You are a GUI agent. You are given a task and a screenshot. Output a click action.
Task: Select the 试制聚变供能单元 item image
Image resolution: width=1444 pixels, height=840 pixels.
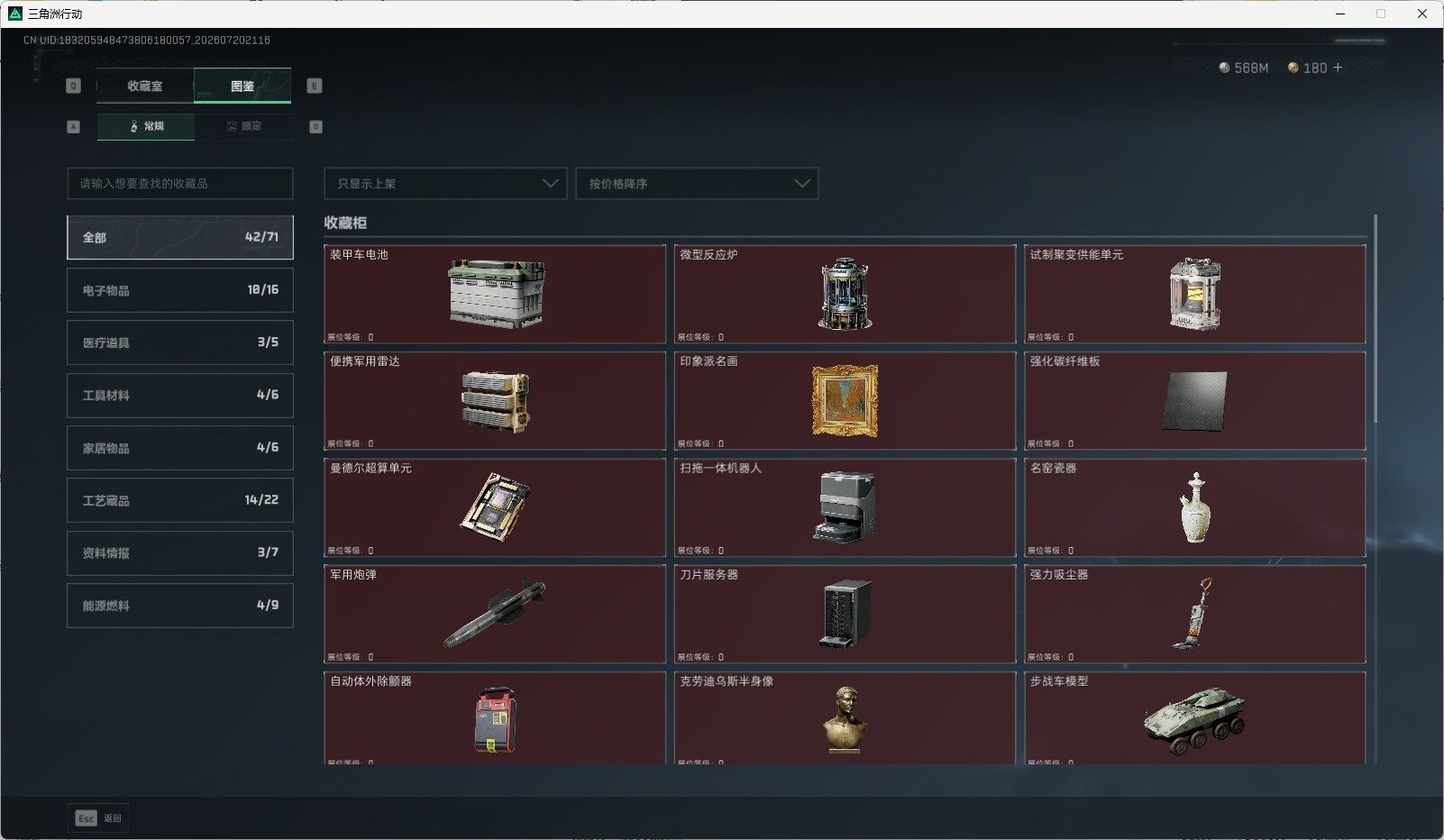coord(1194,294)
